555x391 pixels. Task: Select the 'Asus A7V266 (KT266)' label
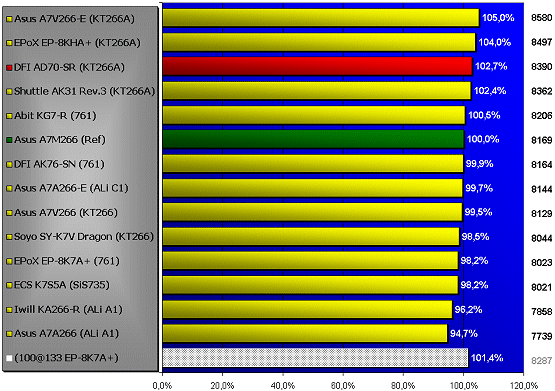(x=66, y=213)
